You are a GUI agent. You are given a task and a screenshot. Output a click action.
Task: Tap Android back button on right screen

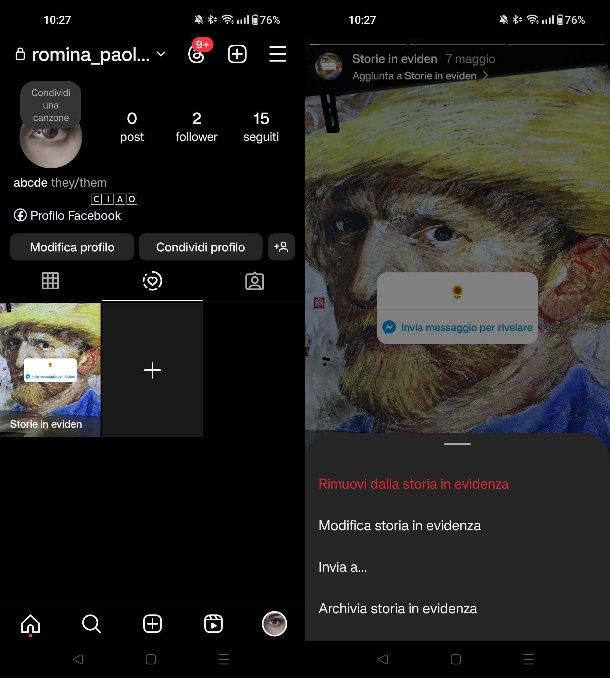coord(383,659)
